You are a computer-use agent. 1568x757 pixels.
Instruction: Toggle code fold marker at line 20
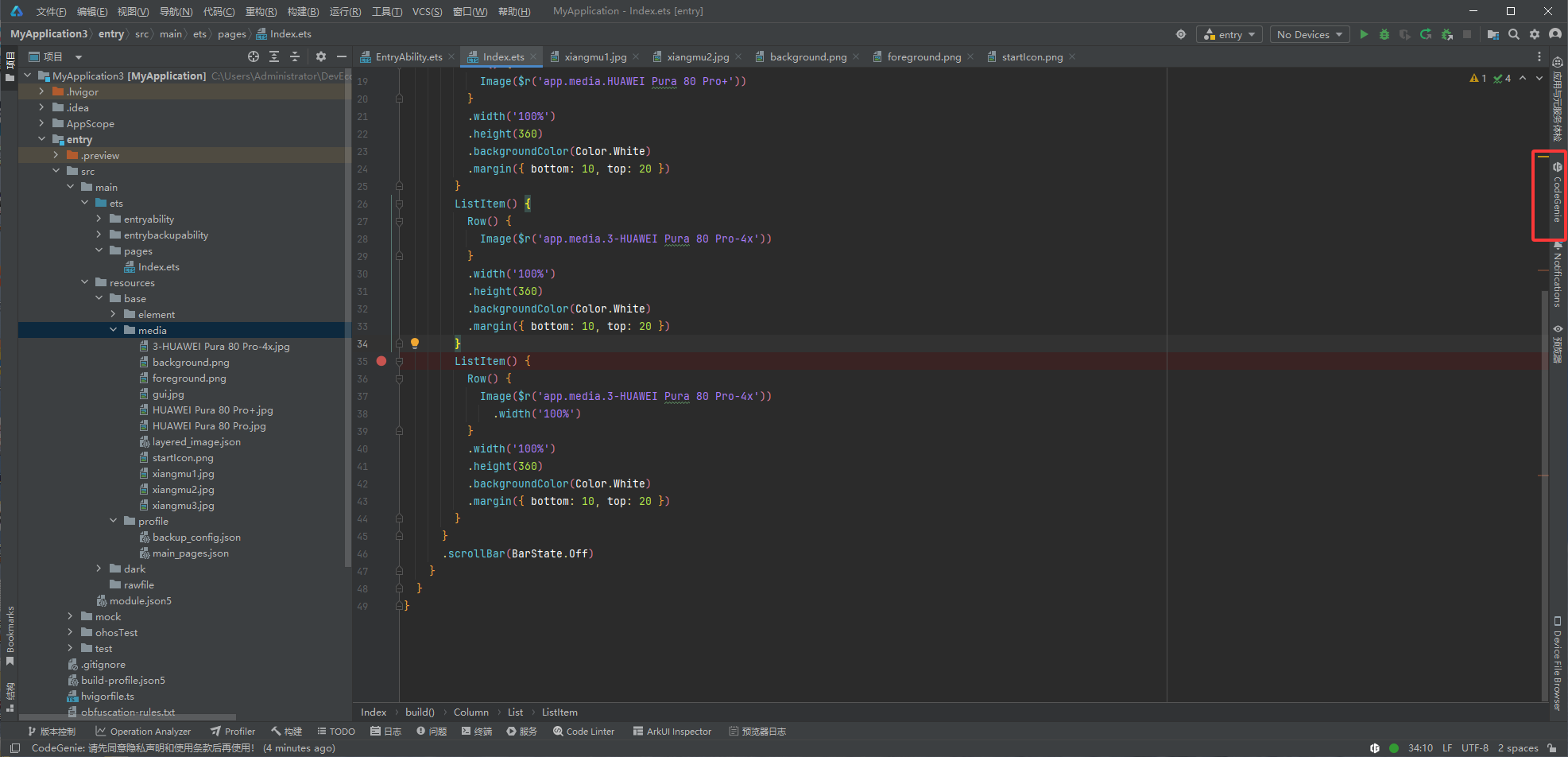coord(399,99)
